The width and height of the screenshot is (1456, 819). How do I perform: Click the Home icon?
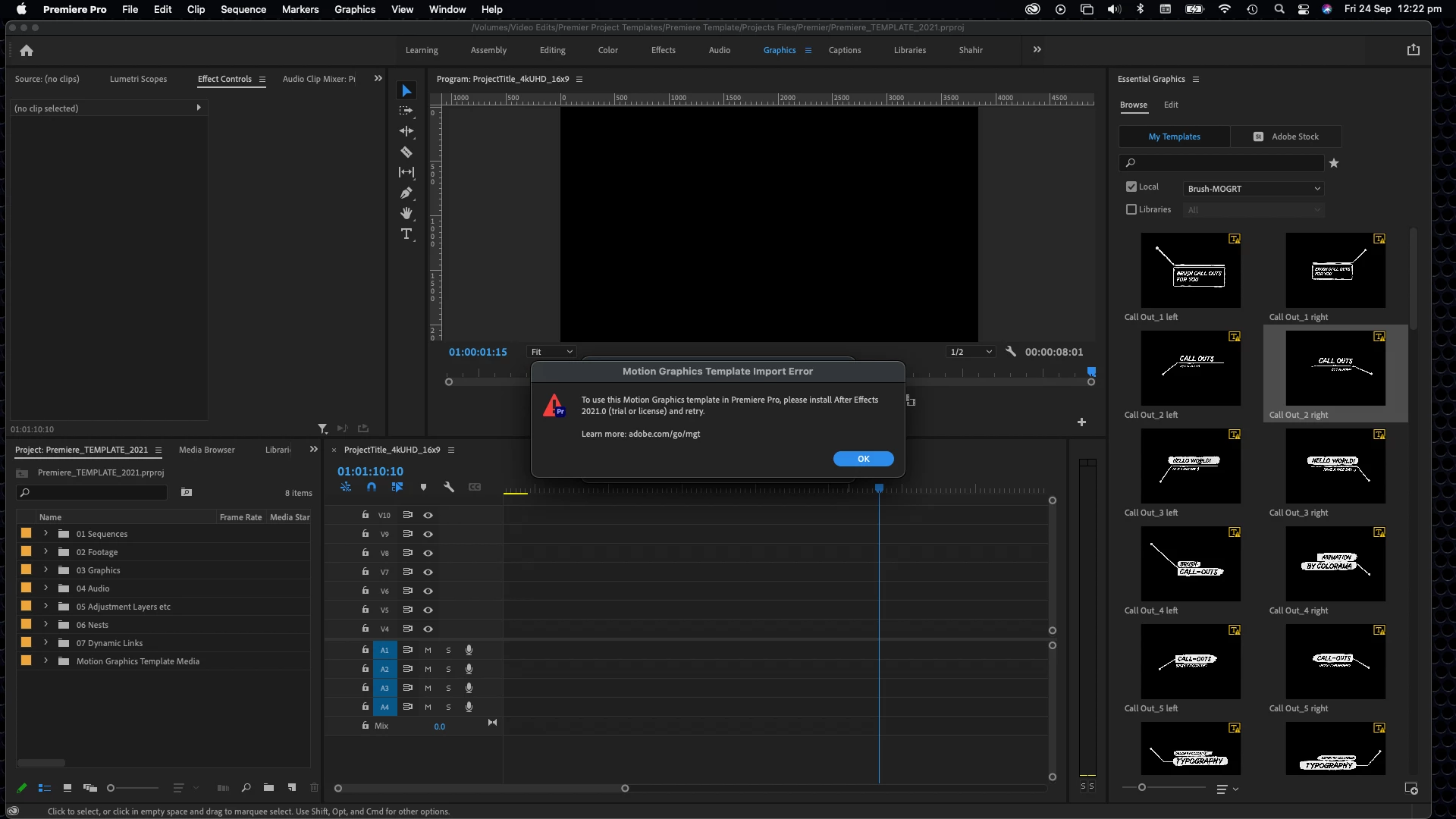(x=27, y=50)
